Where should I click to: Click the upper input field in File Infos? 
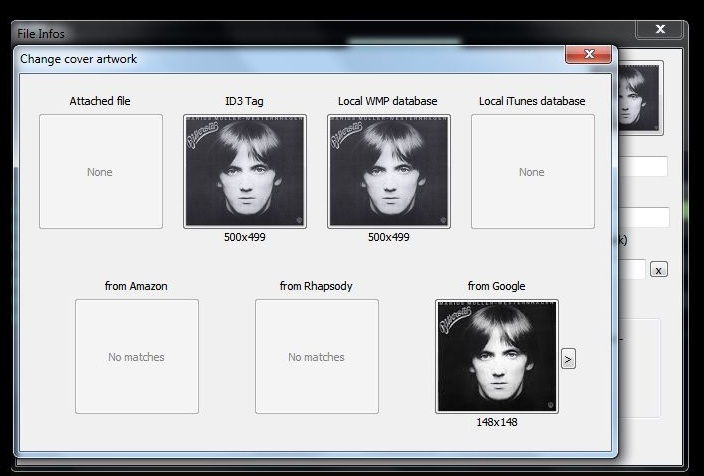pos(643,167)
